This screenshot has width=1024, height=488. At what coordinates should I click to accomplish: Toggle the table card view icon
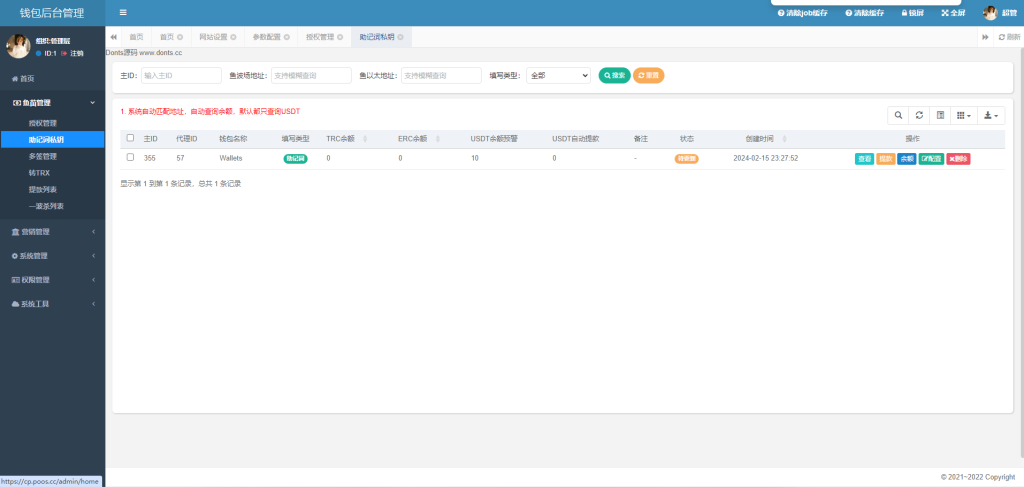(x=940, y=115)
